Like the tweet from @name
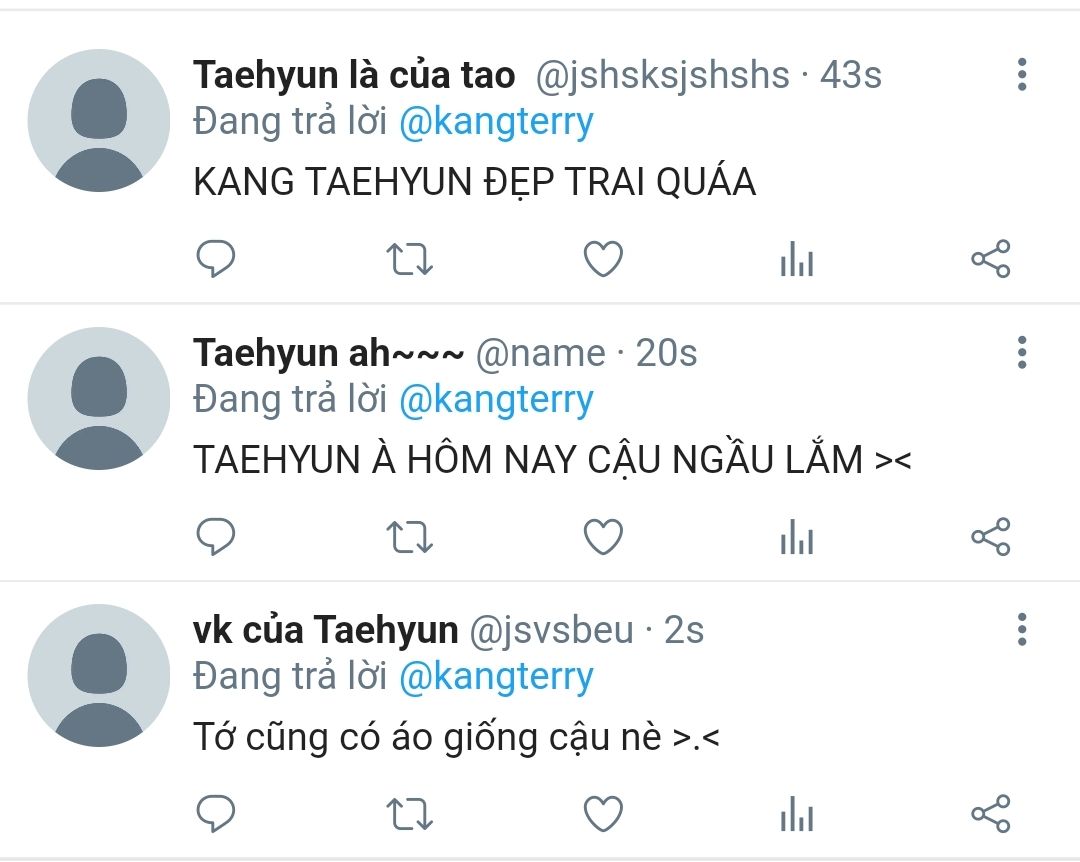 [x=603, y=537]
